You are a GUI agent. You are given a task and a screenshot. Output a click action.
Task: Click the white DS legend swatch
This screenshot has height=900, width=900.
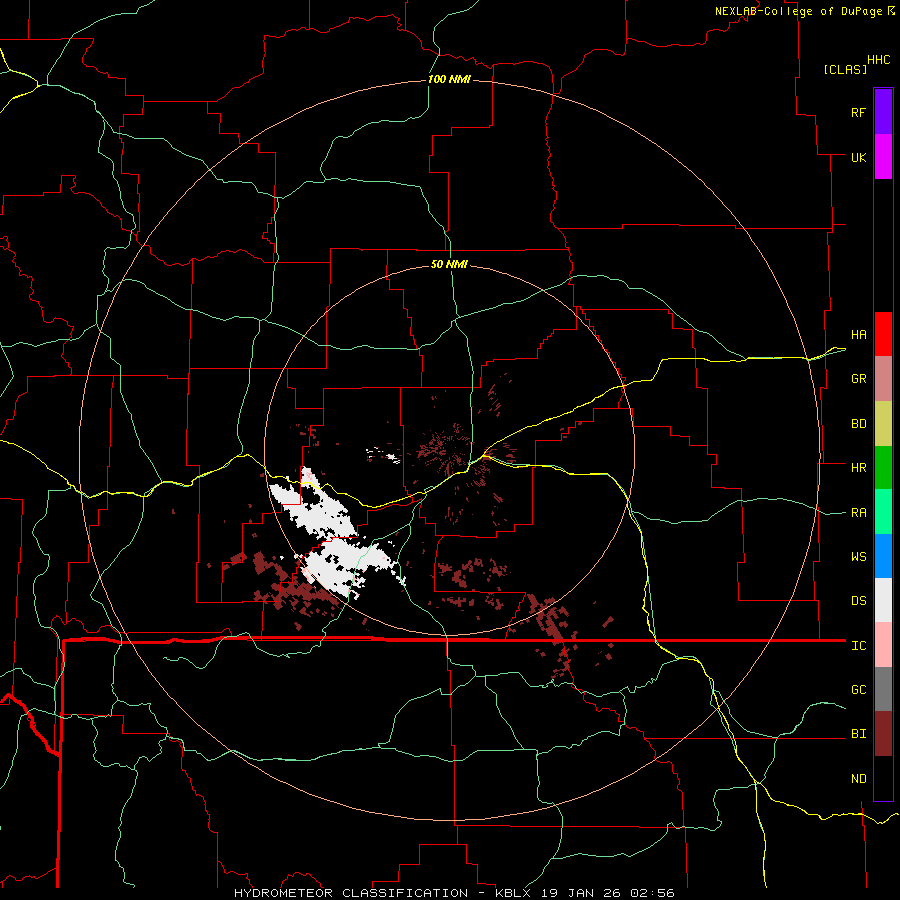(883, 600)
